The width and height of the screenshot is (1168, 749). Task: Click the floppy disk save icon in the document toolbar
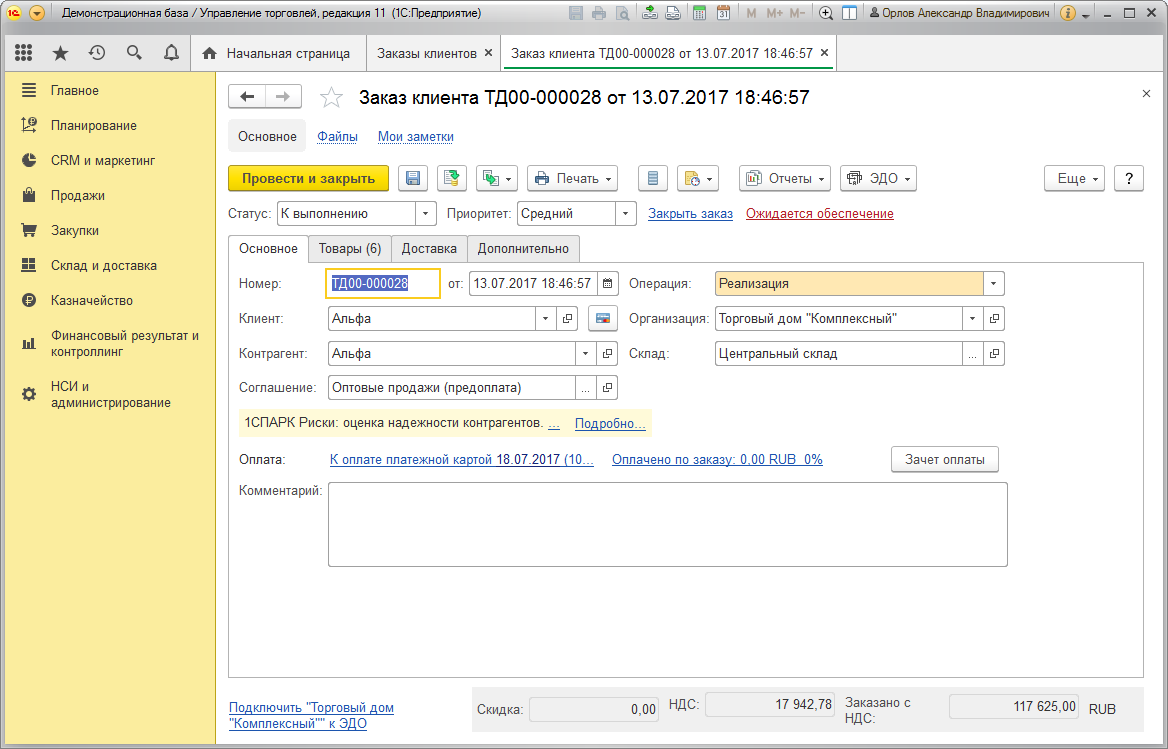point(413,179)
